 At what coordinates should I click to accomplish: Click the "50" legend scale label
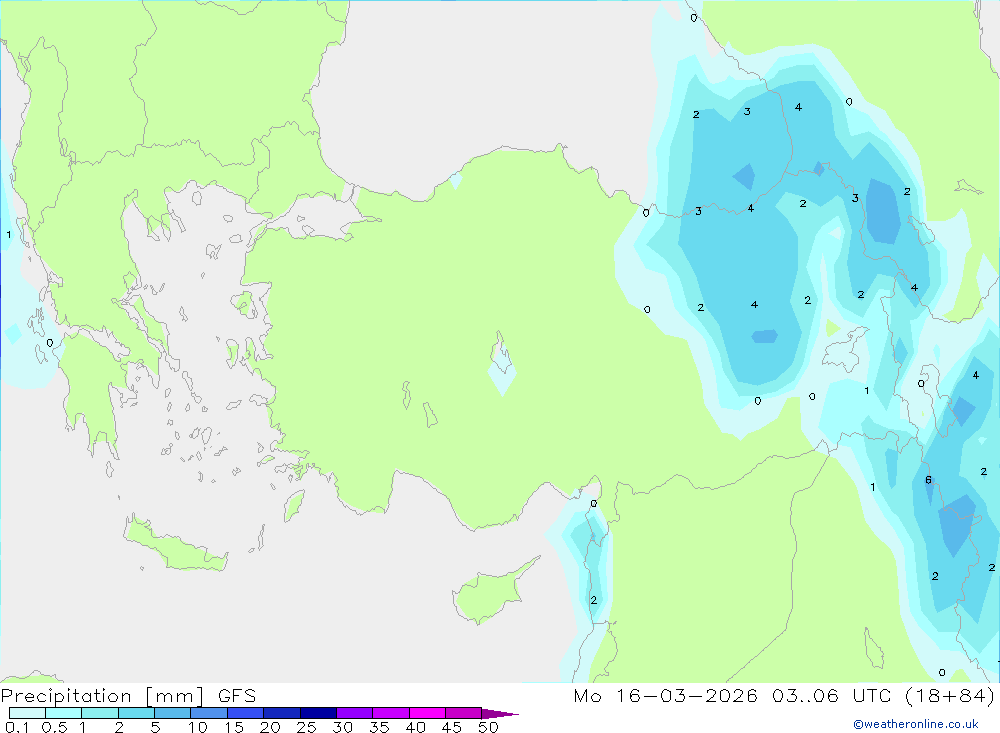tap(489, 727)
